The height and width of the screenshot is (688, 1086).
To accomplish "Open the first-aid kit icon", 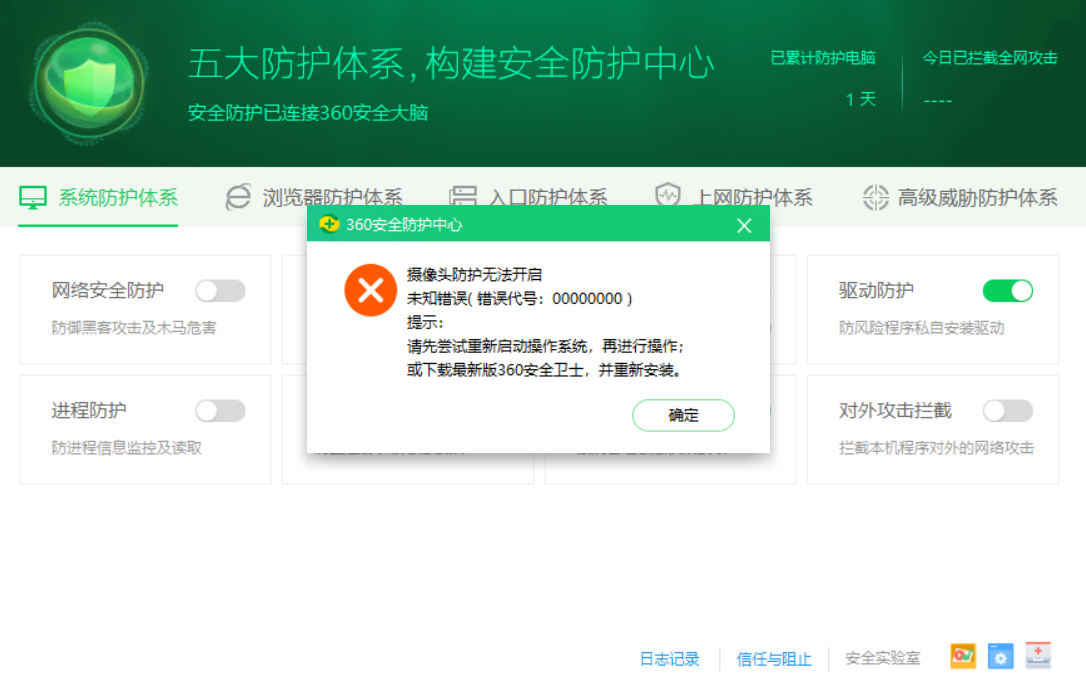I will 1038,655.
